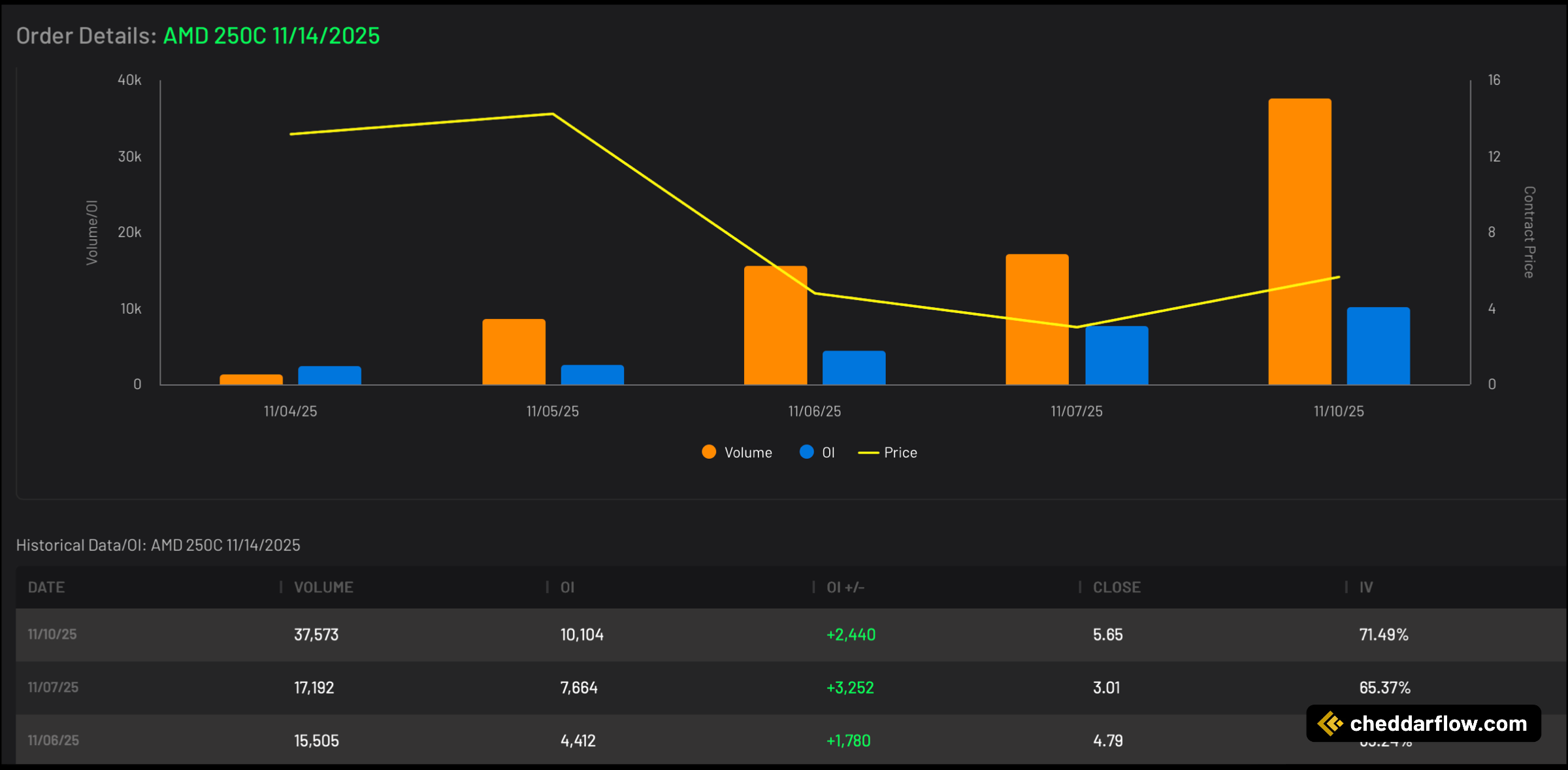Sort the table by the VOLUME column header
The image size is (1568, 770).
point(323,587)
